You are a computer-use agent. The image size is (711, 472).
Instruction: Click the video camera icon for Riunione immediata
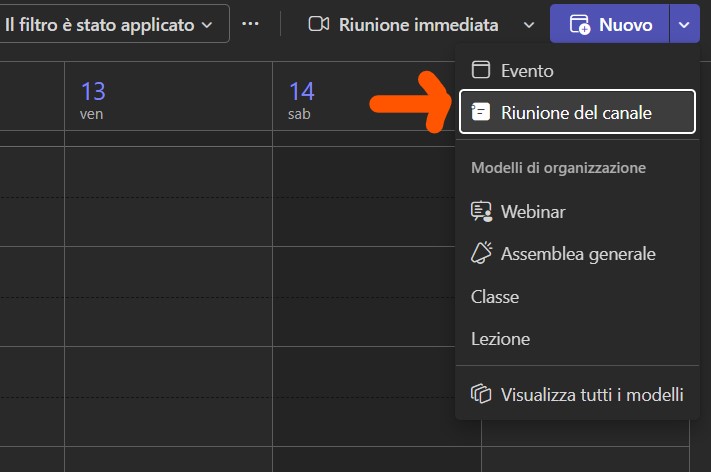[318, 24]
